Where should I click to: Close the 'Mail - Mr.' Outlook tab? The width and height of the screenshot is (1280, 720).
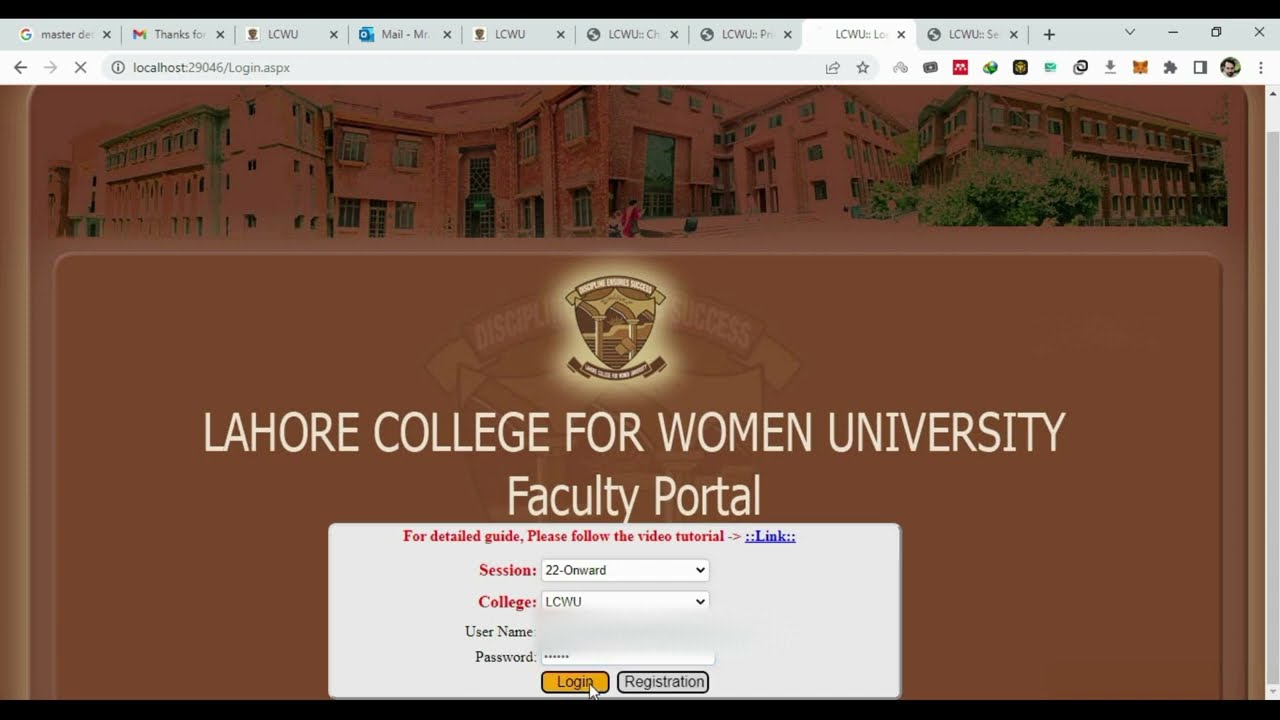point(447,34)
